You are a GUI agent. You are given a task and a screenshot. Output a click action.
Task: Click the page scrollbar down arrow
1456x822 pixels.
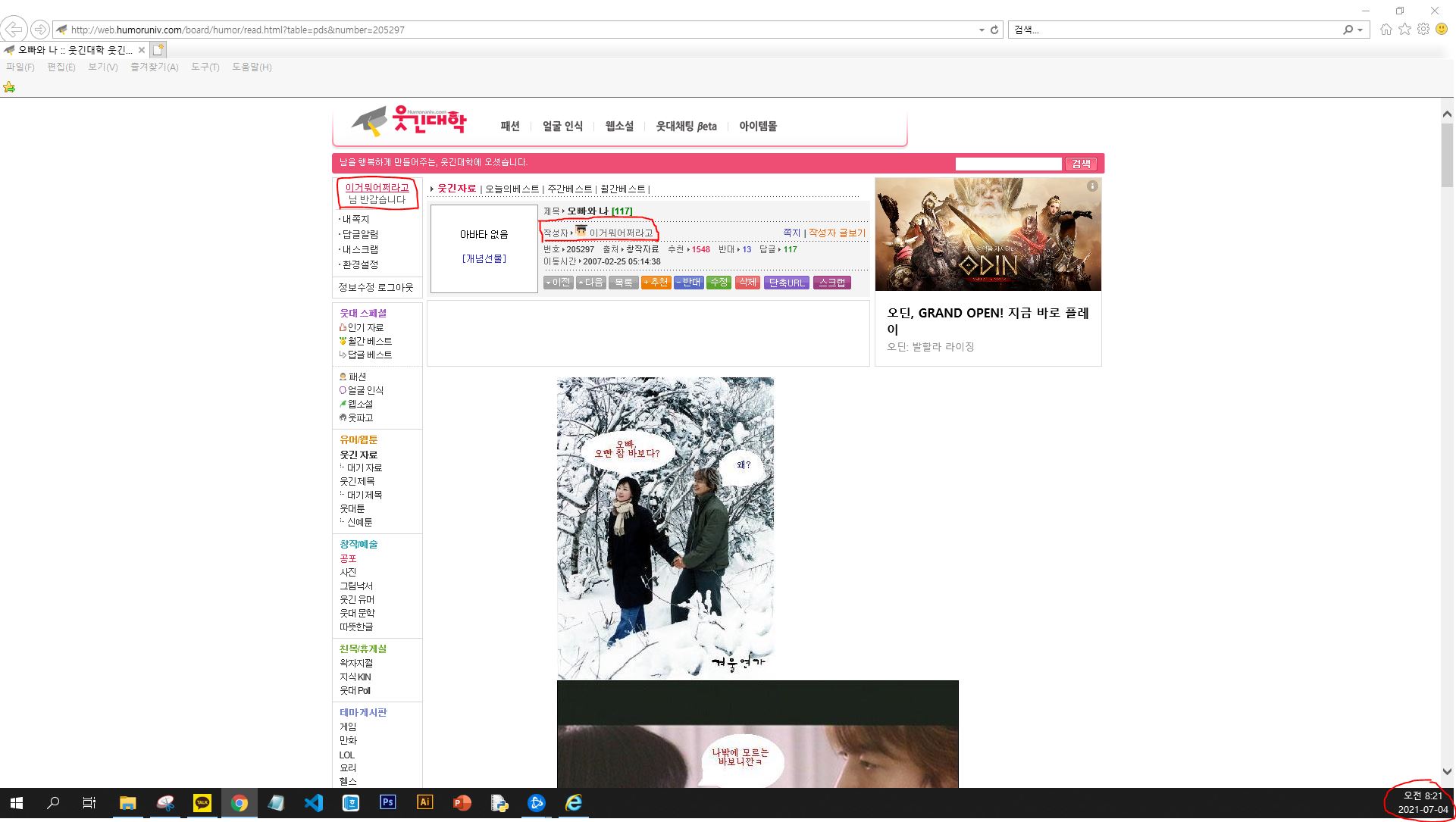(x=1447, y=772)
